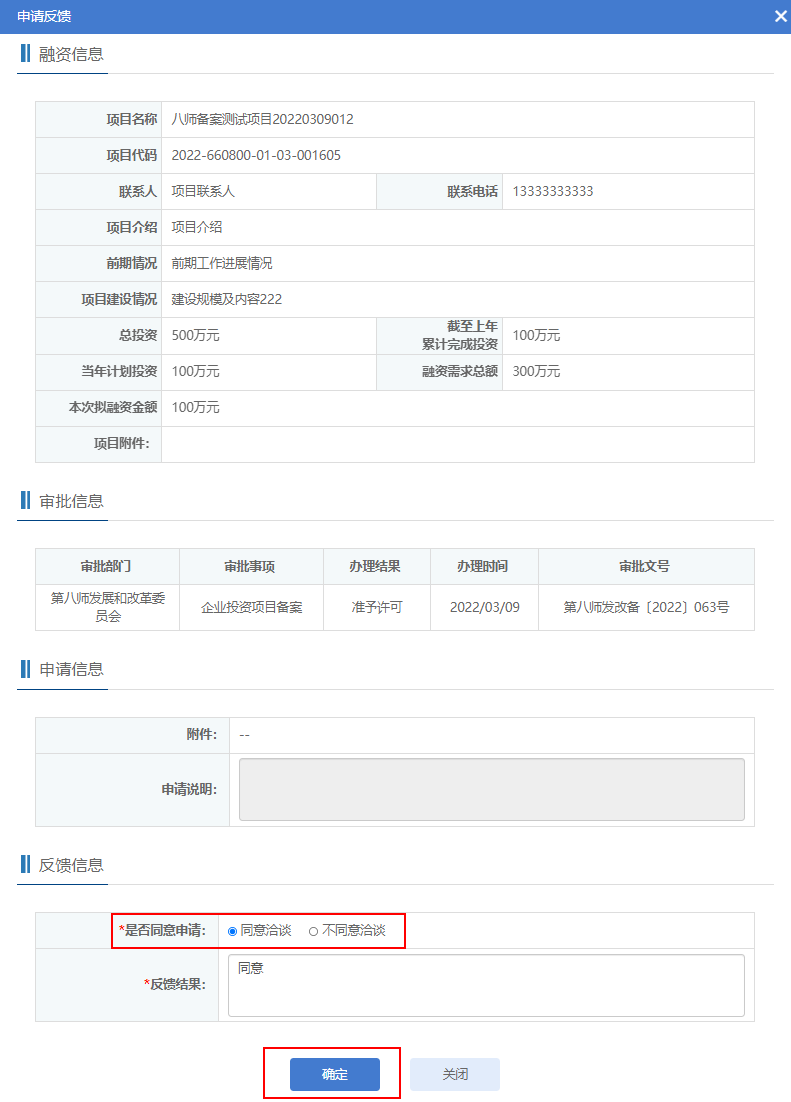Click the 申请信息 section heading
This screenshot has width=791, height=1102.
(x=71, y=670)
